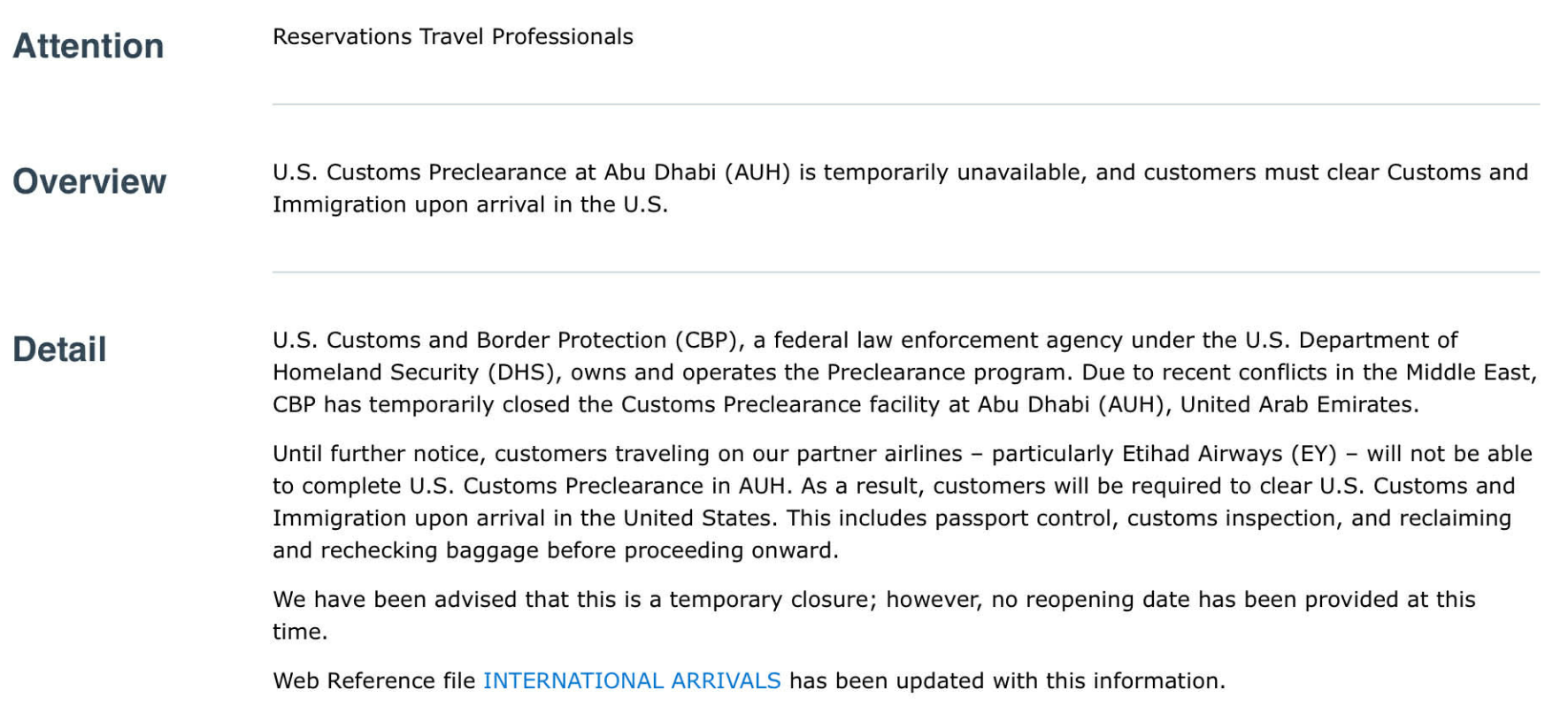Open the INTERNATIONAL ARRIVALS link
This screenshot has height=706, width=1568.
coord(631,680)
